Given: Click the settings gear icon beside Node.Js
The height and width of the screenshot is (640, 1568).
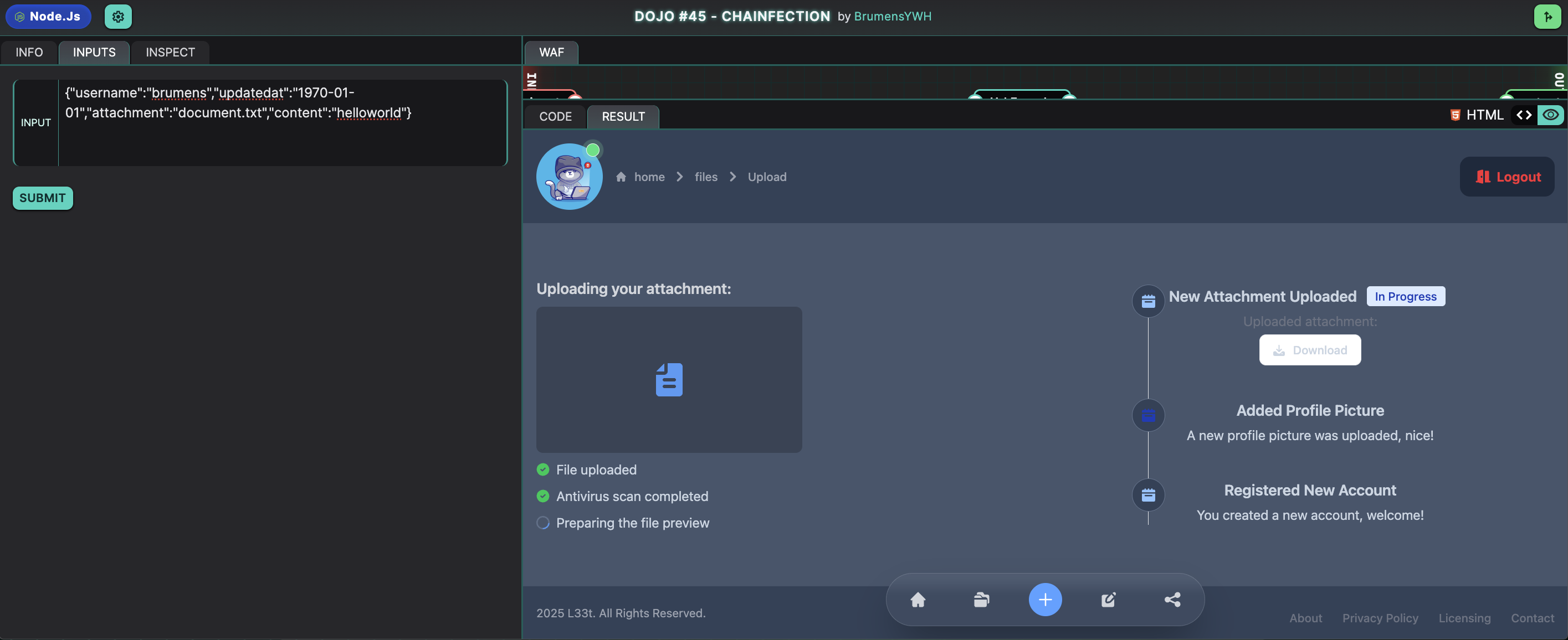Looking at the screenshot, I should tap(118, 17).
